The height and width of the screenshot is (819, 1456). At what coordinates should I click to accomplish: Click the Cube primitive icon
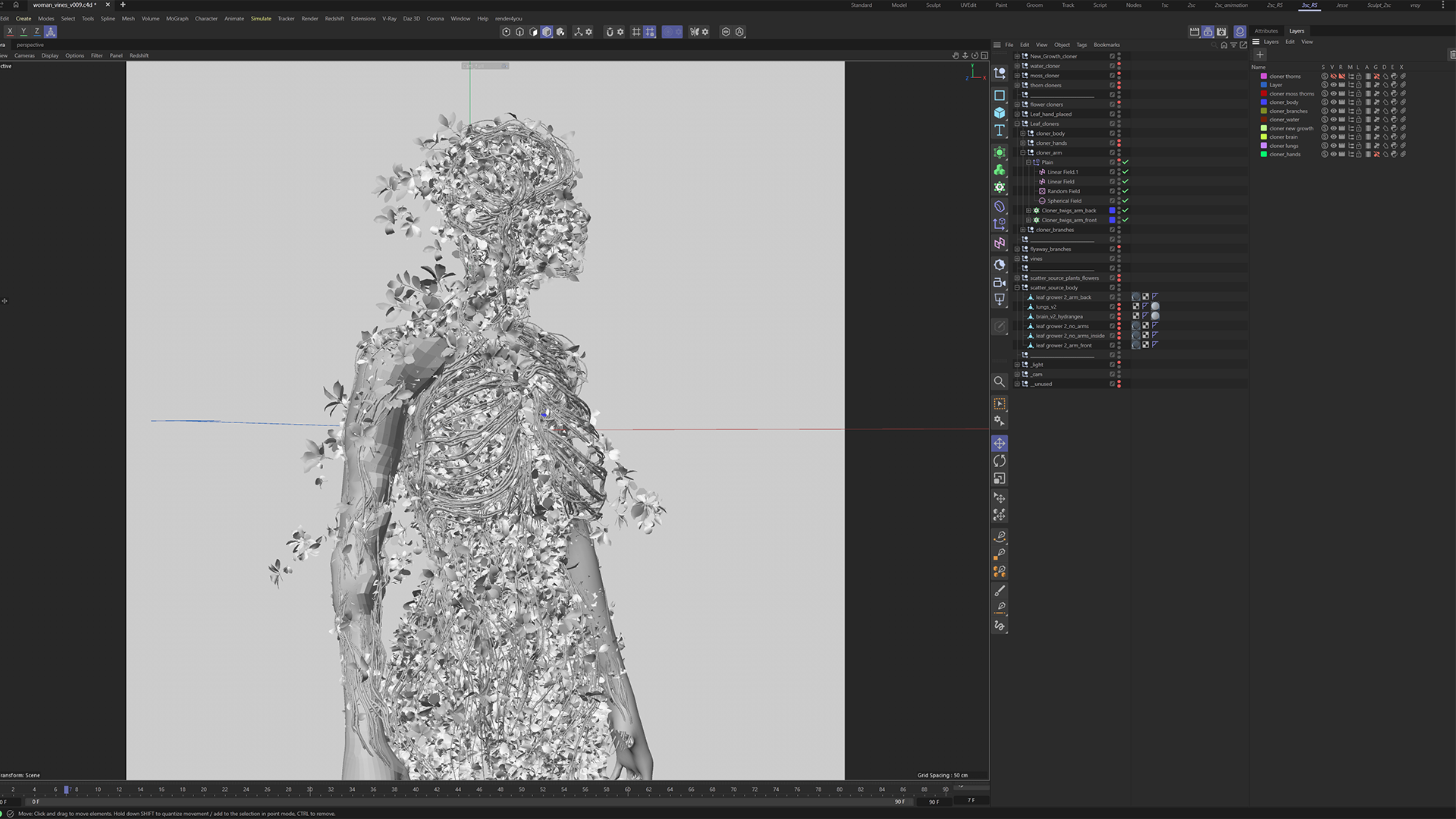tap(999, 113)
